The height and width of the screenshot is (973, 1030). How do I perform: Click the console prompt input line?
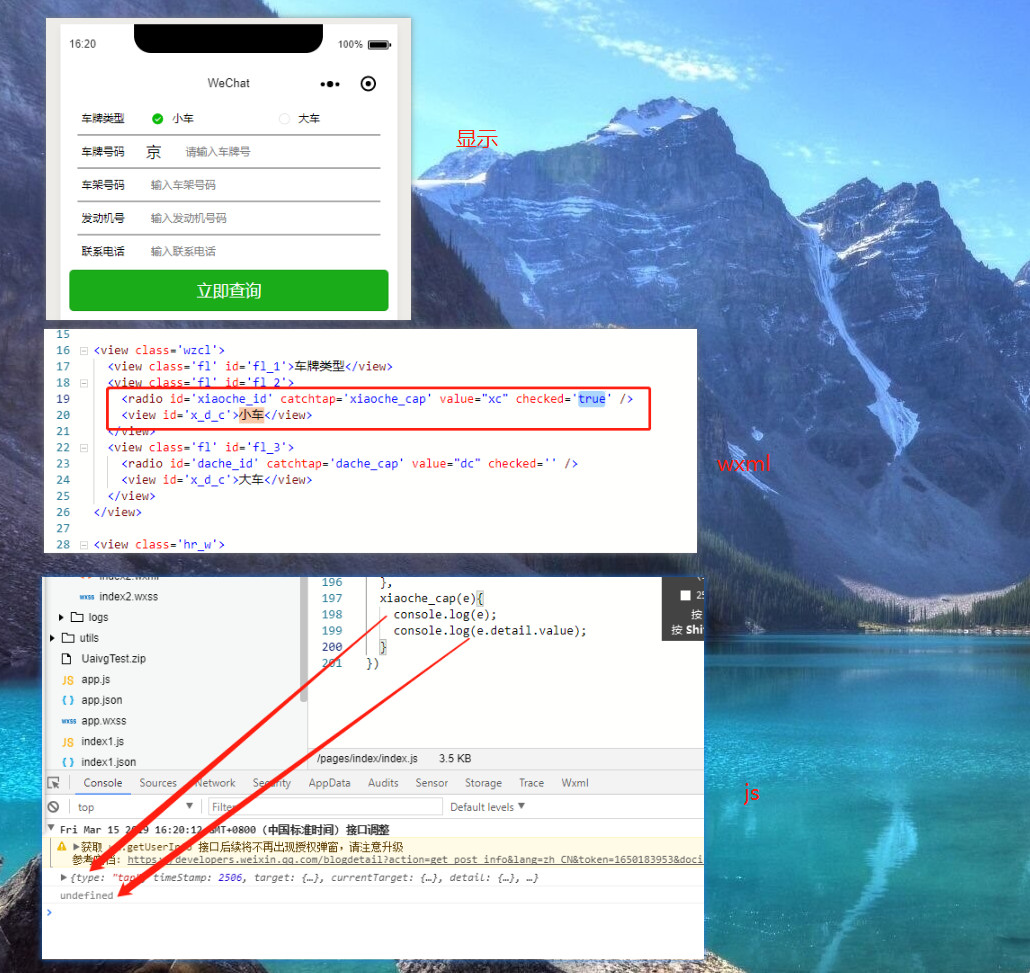point(374,913)
